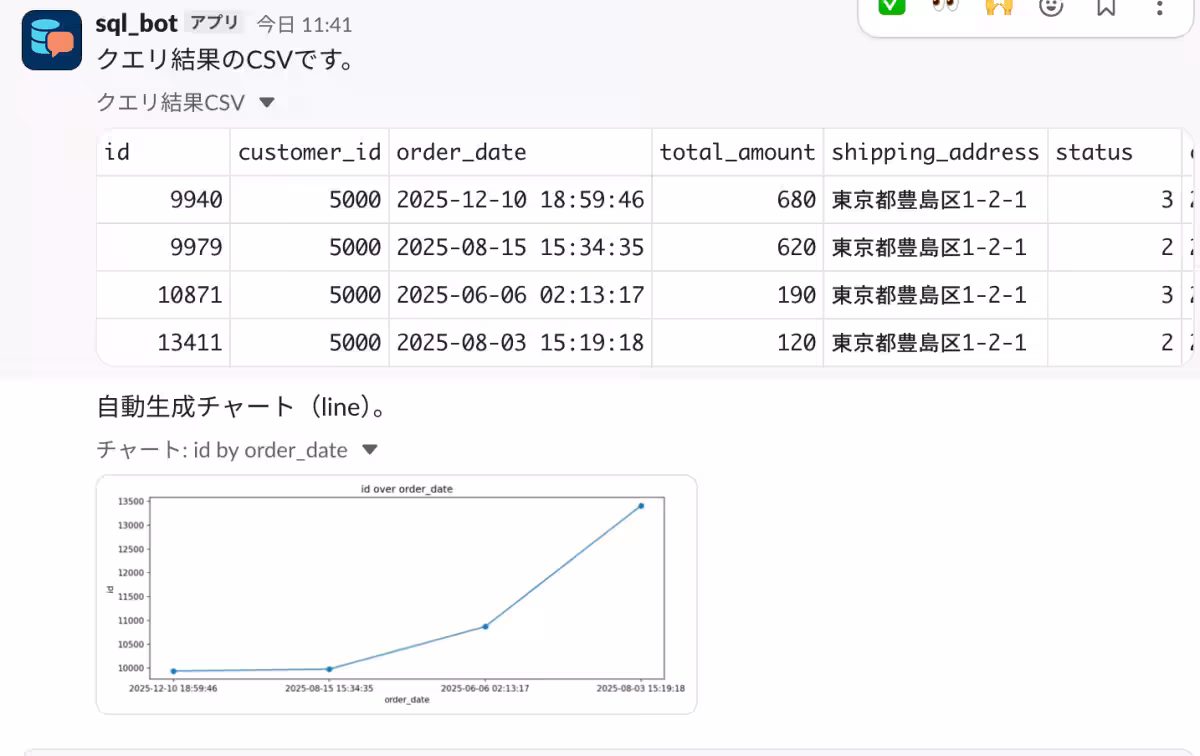
Task: Click the shipping_address column header
Action: coord(935,152)
